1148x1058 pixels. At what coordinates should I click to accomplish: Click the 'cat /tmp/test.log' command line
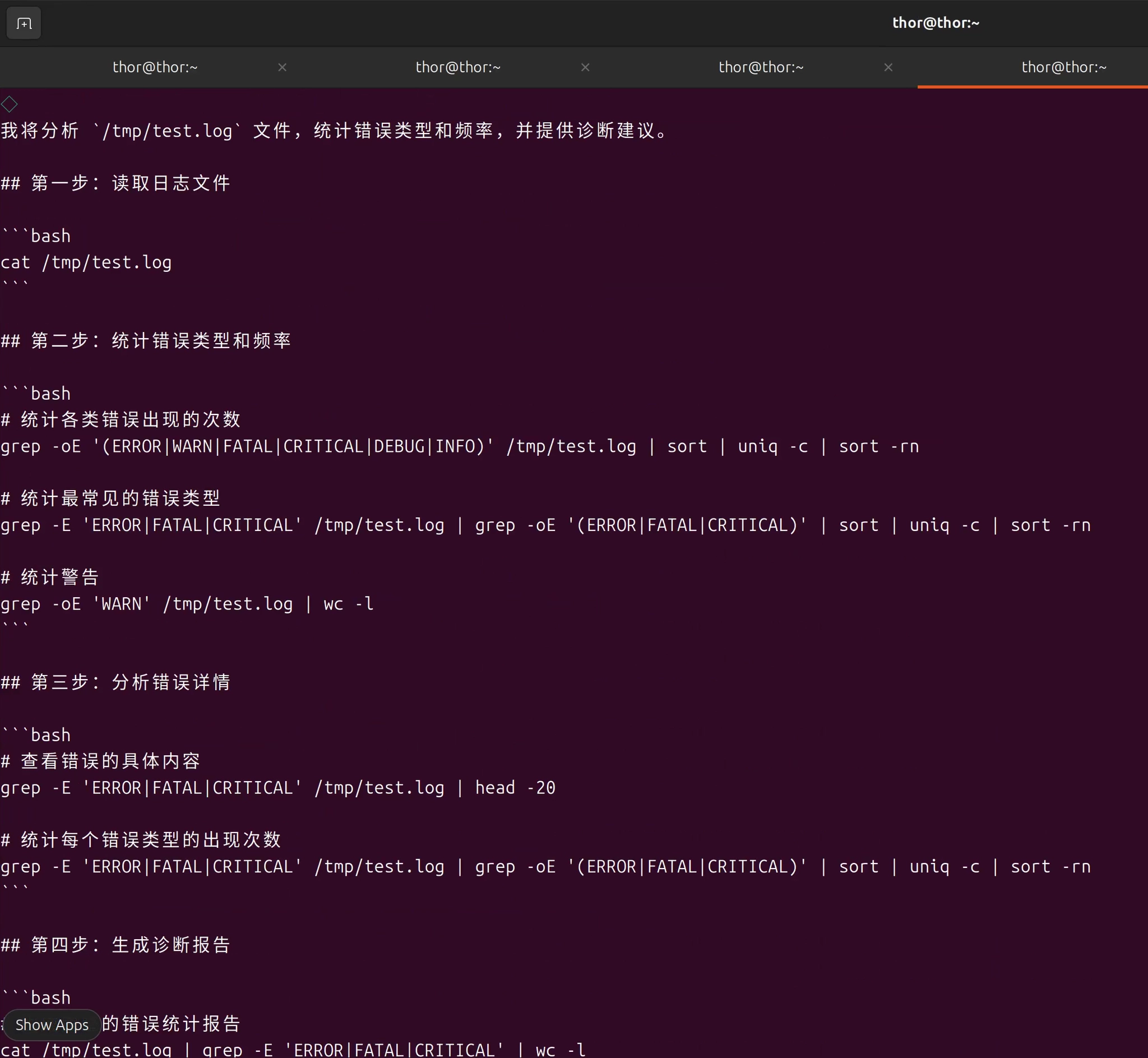click(86, 262)
